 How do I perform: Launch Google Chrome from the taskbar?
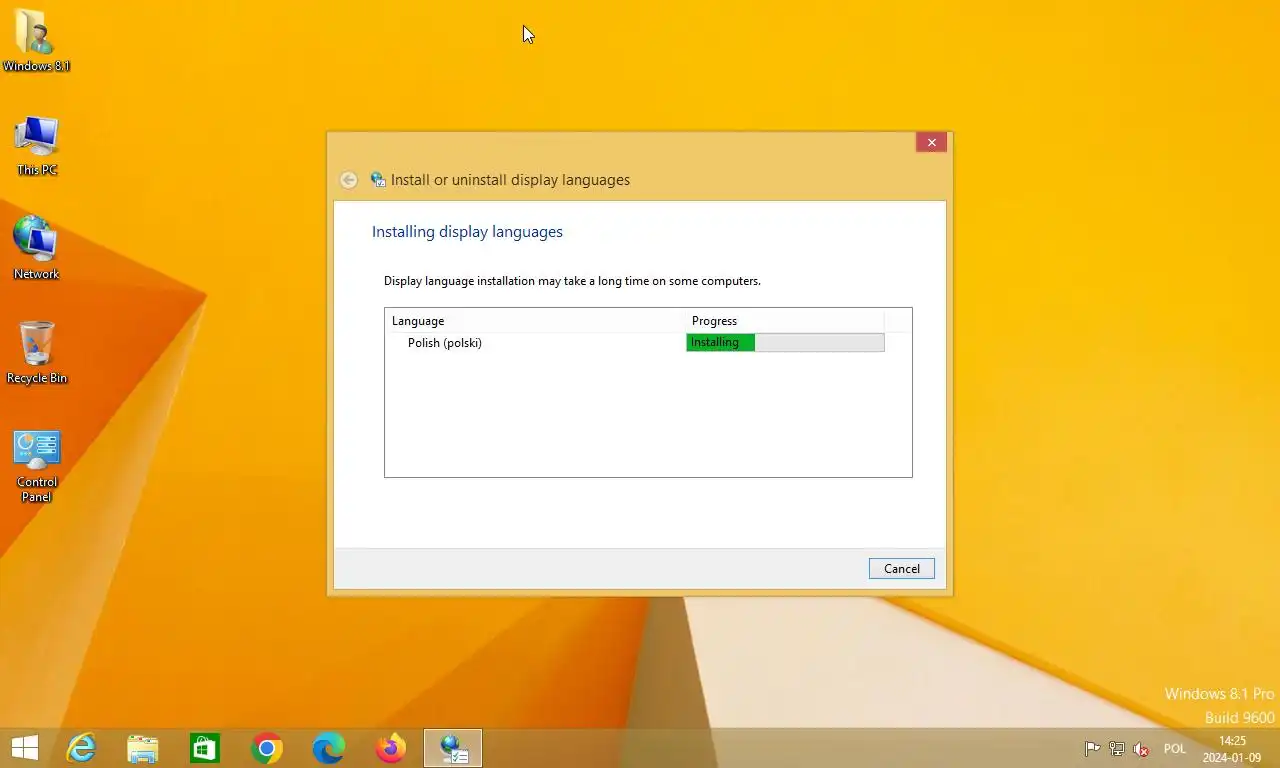(x=267, y=748)
